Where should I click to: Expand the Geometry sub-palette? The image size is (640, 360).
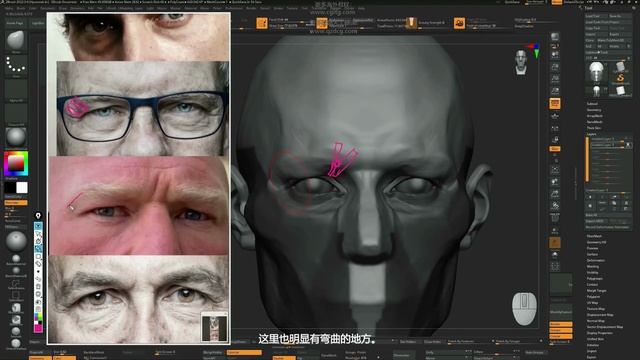594,110
